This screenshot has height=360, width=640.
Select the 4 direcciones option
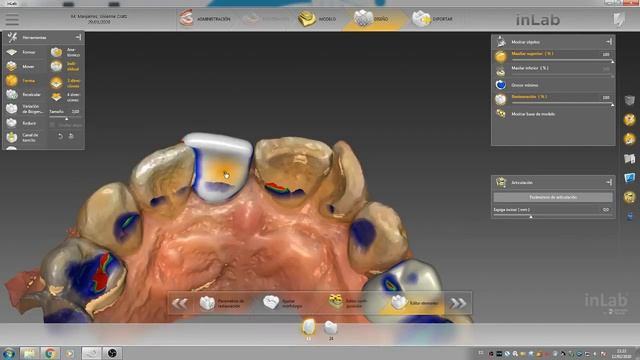[66, 97]
